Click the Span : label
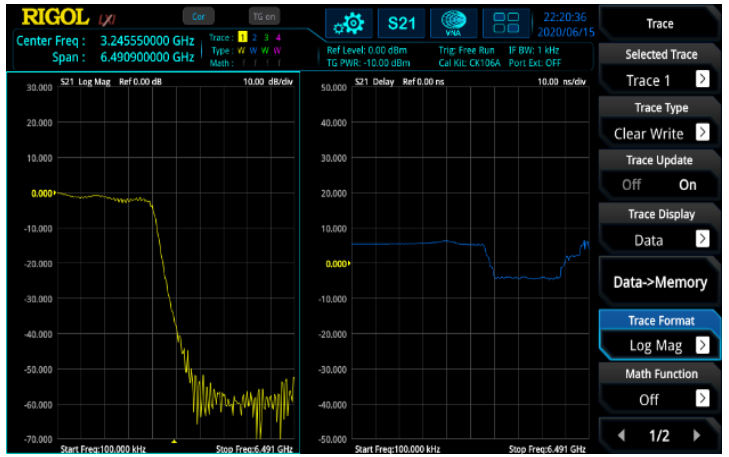The height and width of the screenshot is (457, 729). tap(68, 57)
